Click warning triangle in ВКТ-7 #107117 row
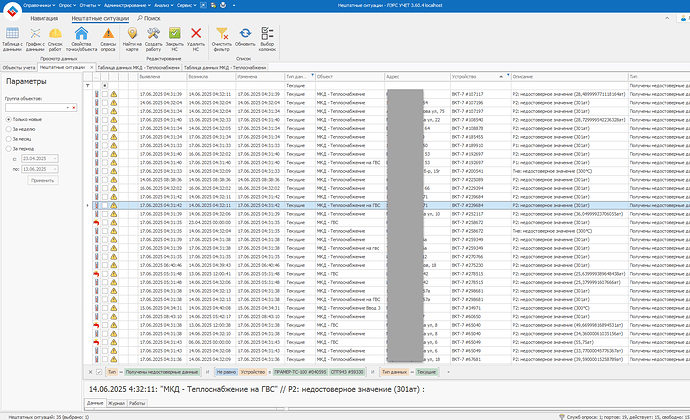This screenshot has width=690, height=420. click(x=114, y=94)
